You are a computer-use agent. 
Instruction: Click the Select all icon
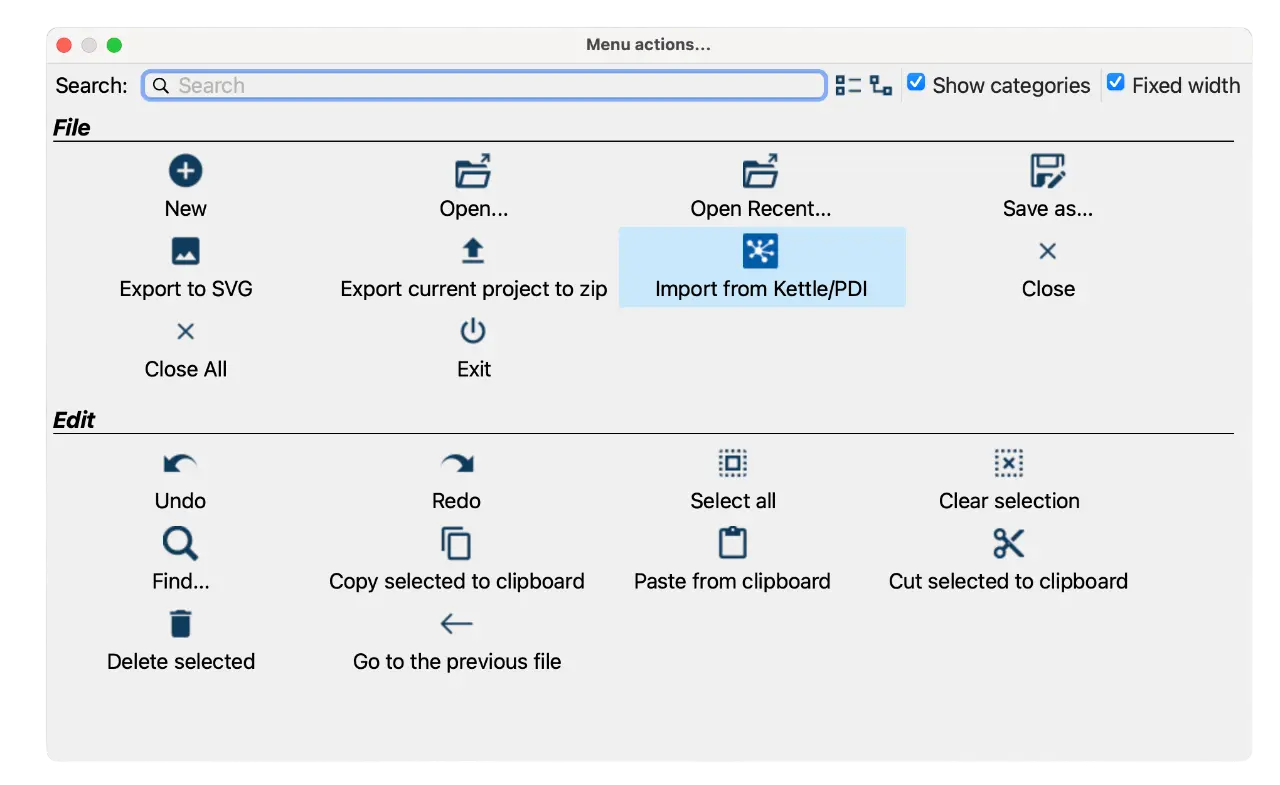click(733, 463)
